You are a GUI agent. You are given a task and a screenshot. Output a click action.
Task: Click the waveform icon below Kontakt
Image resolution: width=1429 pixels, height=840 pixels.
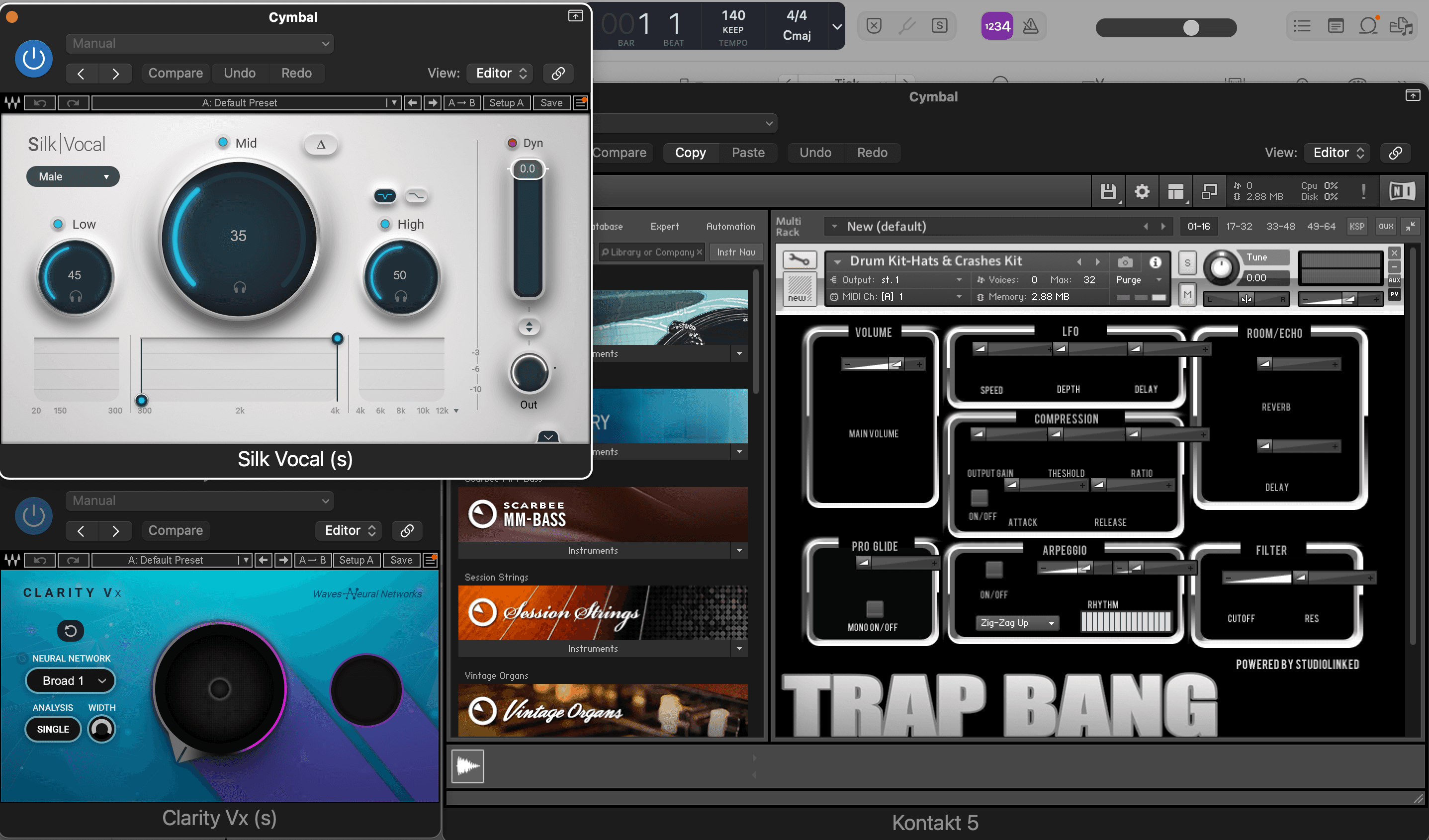pos(468,766)
